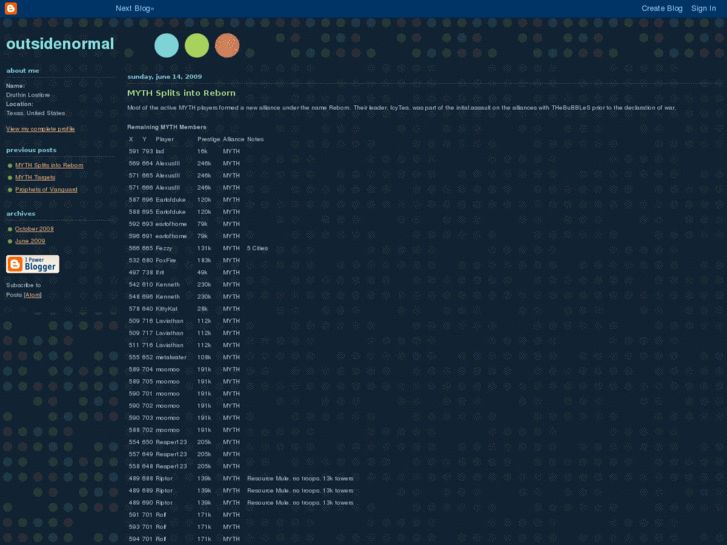Image resolution: width=727 pixels, height=545 pixels.
Task: Open Create Blog in navbar
Action: tap(661, 8)
